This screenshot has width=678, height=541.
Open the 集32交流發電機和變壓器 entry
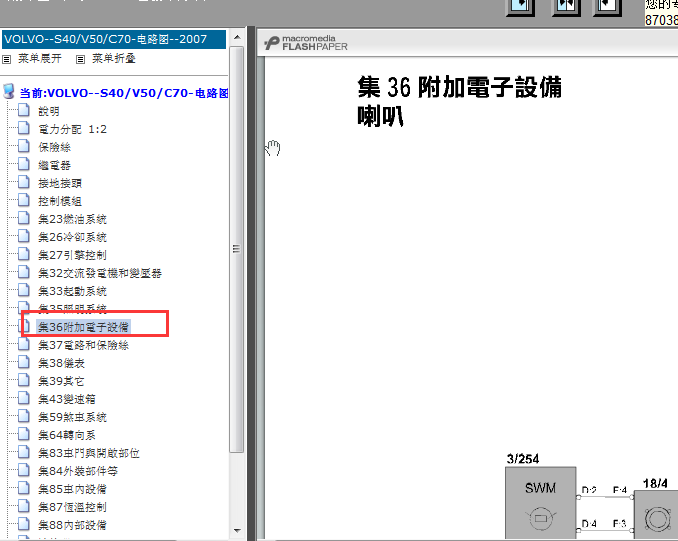(x=100, y=273)
